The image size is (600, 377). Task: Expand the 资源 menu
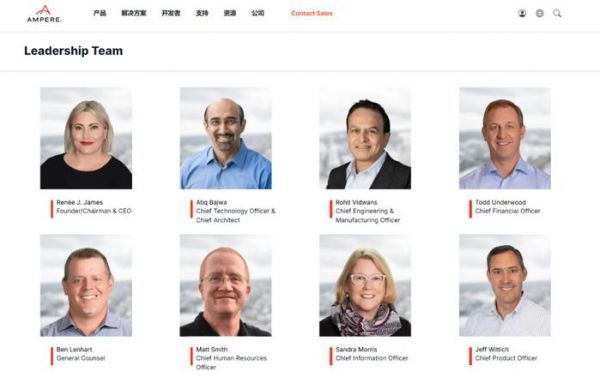point(230,13)
